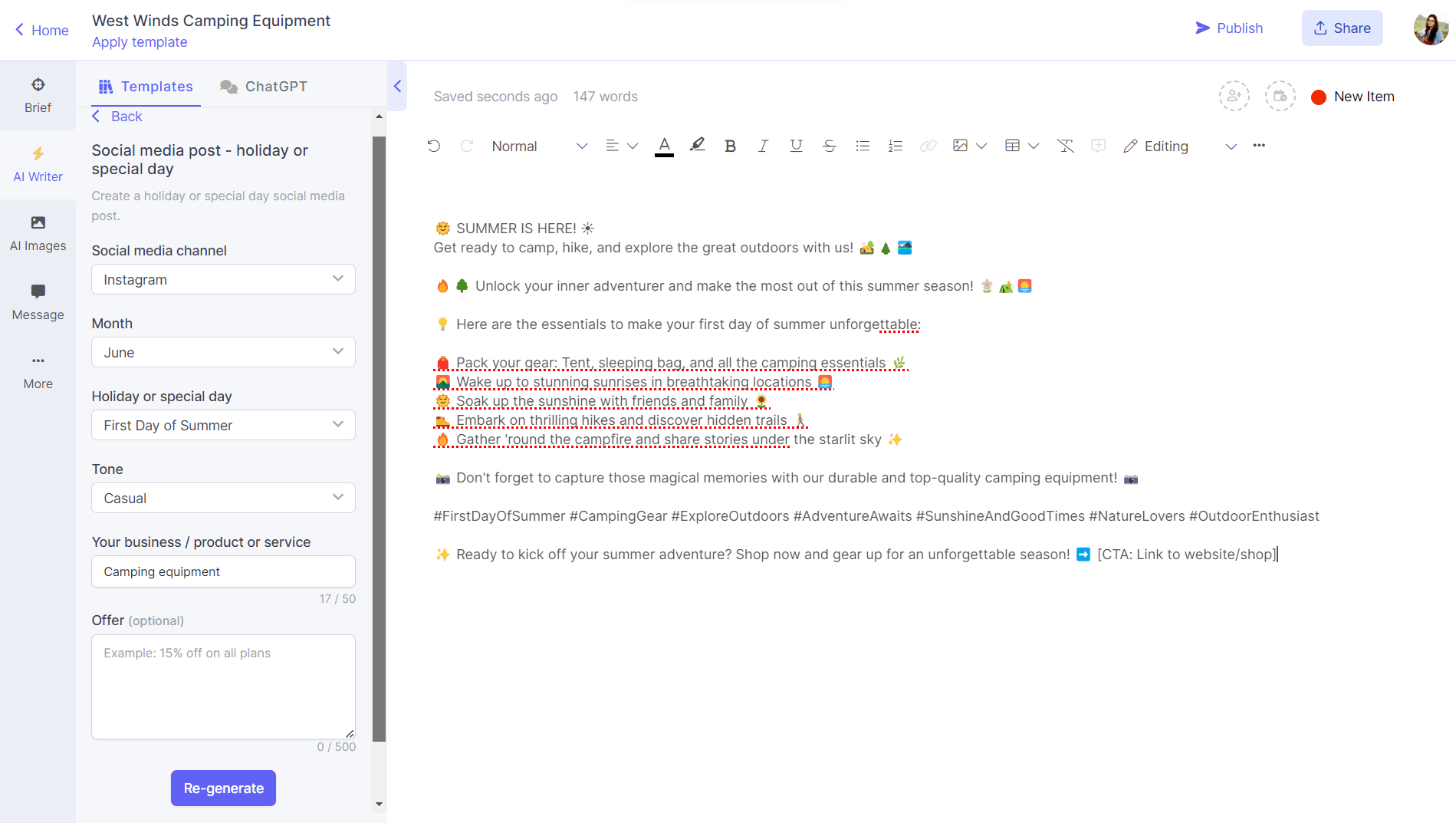Open the Brief sidebar panel
Screen dimensions: 1456x823
click(38, 95)
